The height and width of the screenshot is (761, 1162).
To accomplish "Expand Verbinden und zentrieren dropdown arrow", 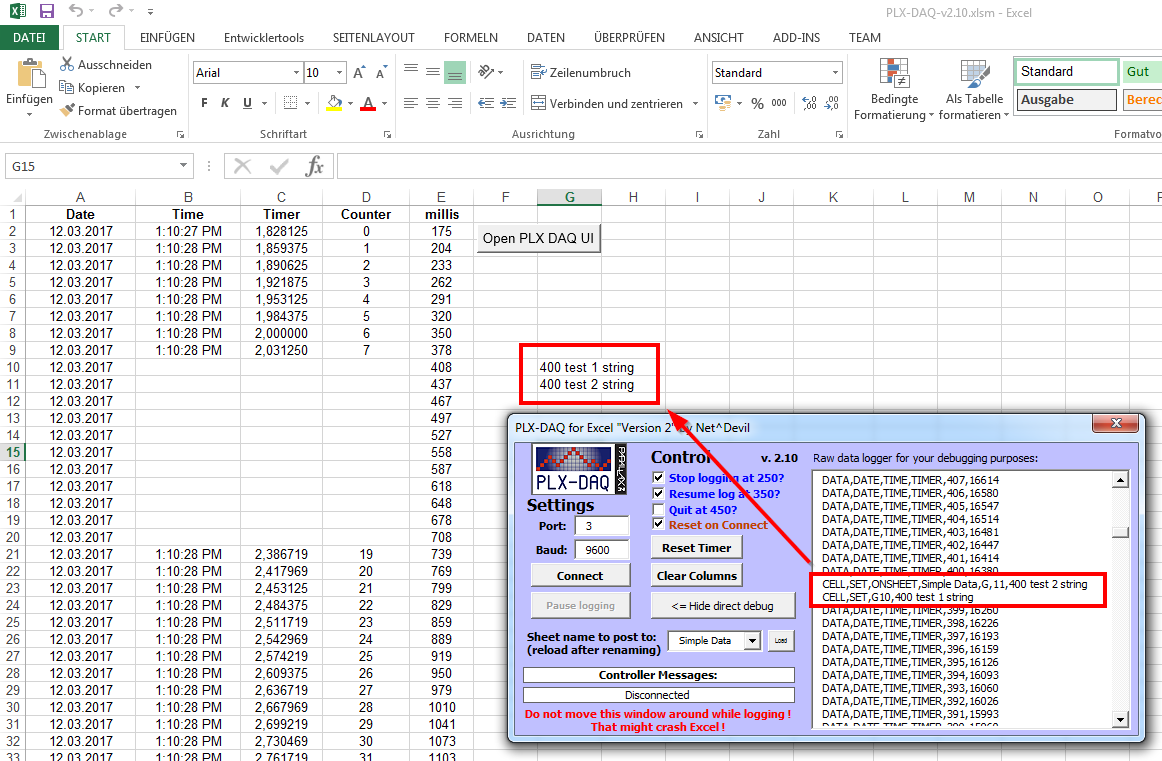I will pos(695,104).
